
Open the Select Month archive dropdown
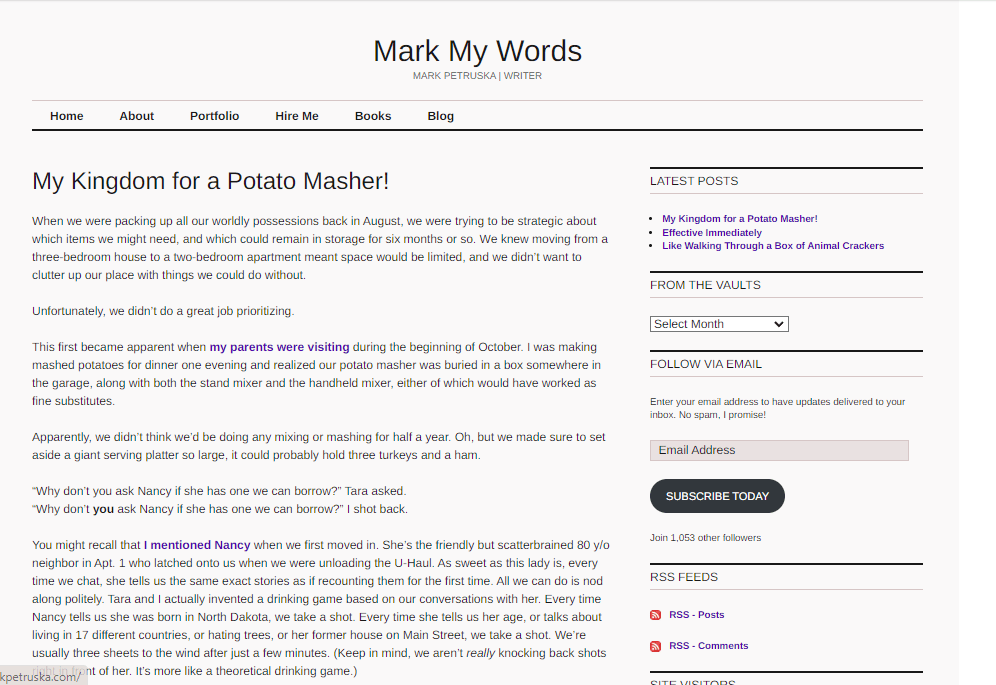click(x=719, y=324)
